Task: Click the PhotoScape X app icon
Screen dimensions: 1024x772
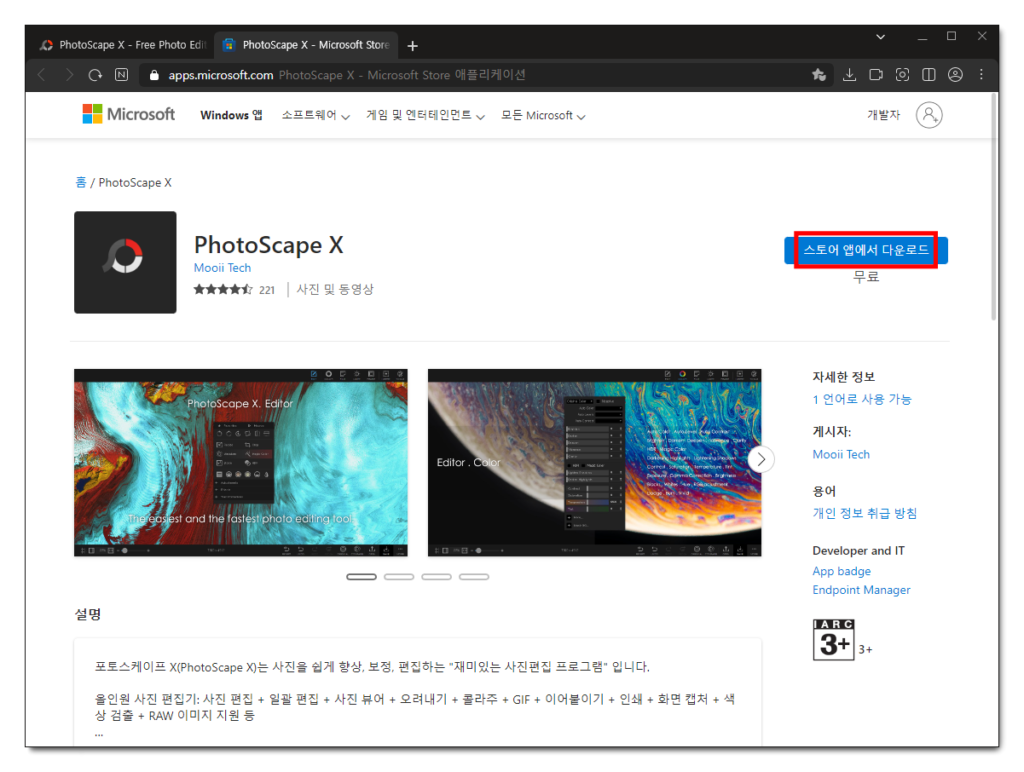Action: coord(125,262)
